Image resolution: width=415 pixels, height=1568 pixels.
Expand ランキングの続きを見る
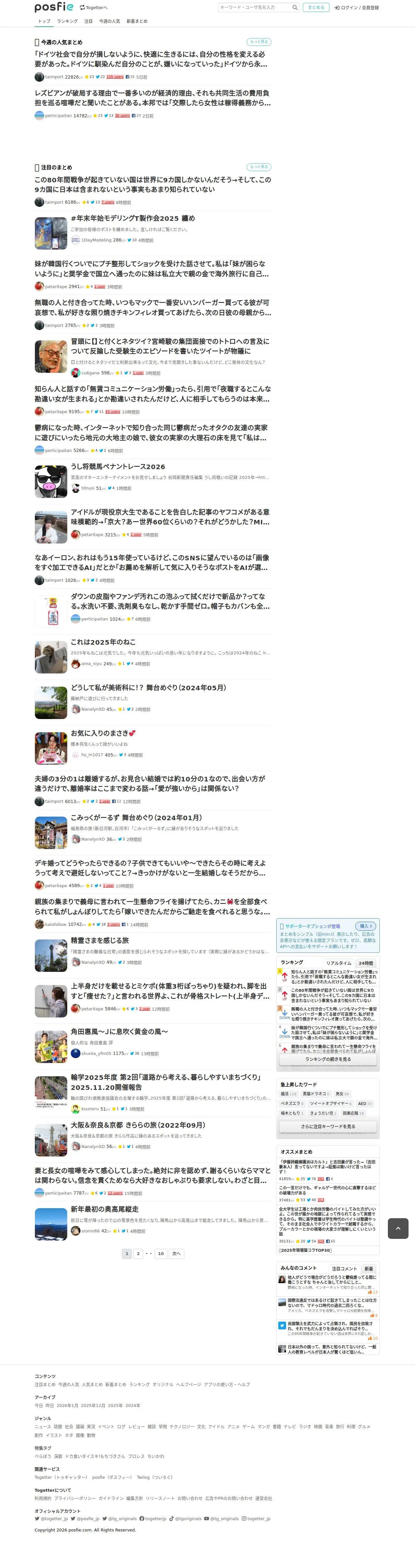[328, 1059]
